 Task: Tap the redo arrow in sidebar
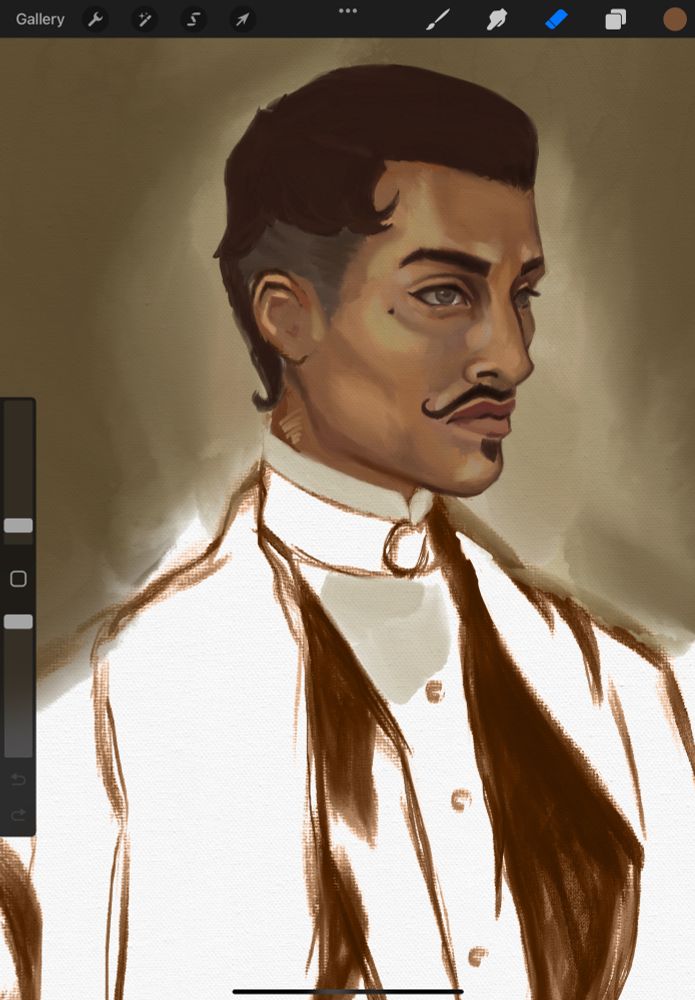point(18,814)
